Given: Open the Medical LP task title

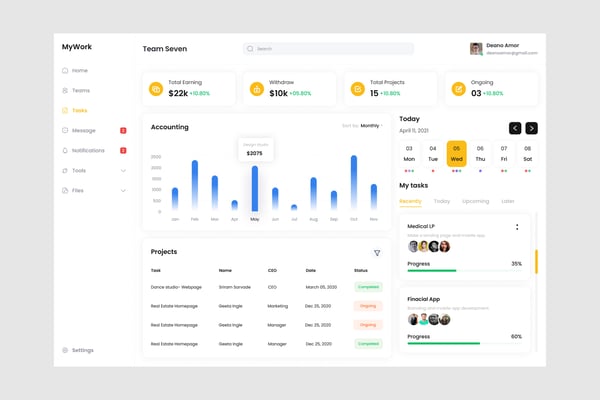Looking at the screenshot, I should 421,226.
